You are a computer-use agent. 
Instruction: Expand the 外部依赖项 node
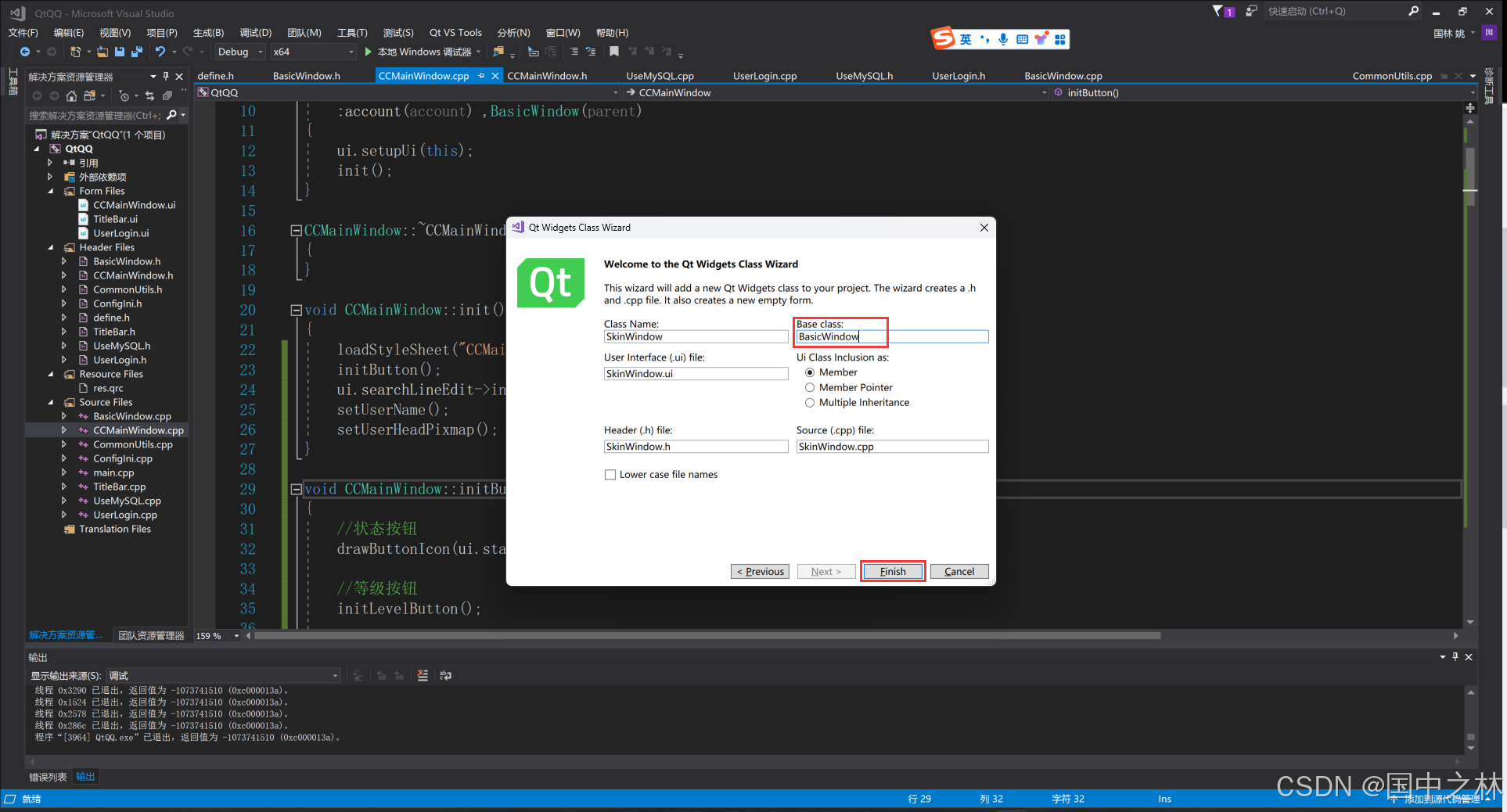(x=50, y=177)
